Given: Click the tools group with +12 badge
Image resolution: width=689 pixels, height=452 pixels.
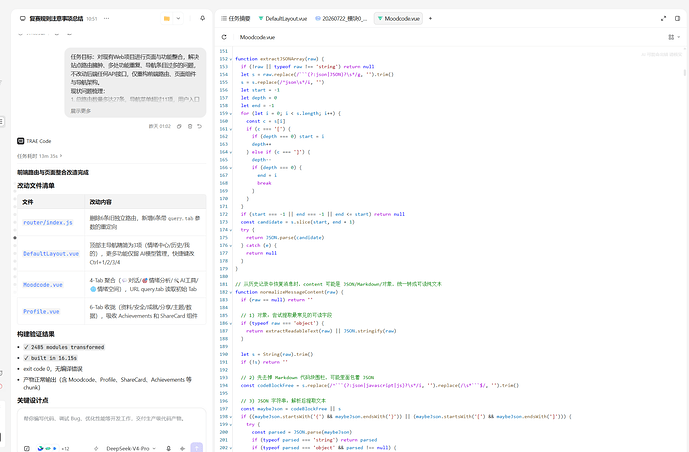Looking at the screenshot, I should point(54,448).
